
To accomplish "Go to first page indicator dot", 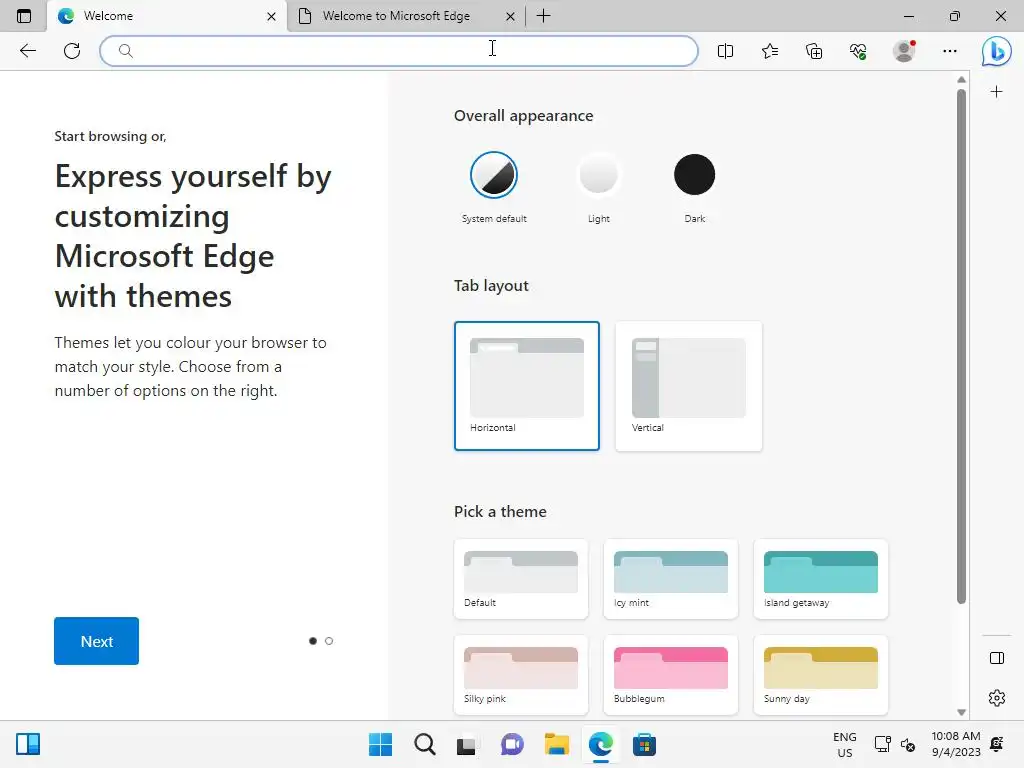I will click(x=313, y=641).
